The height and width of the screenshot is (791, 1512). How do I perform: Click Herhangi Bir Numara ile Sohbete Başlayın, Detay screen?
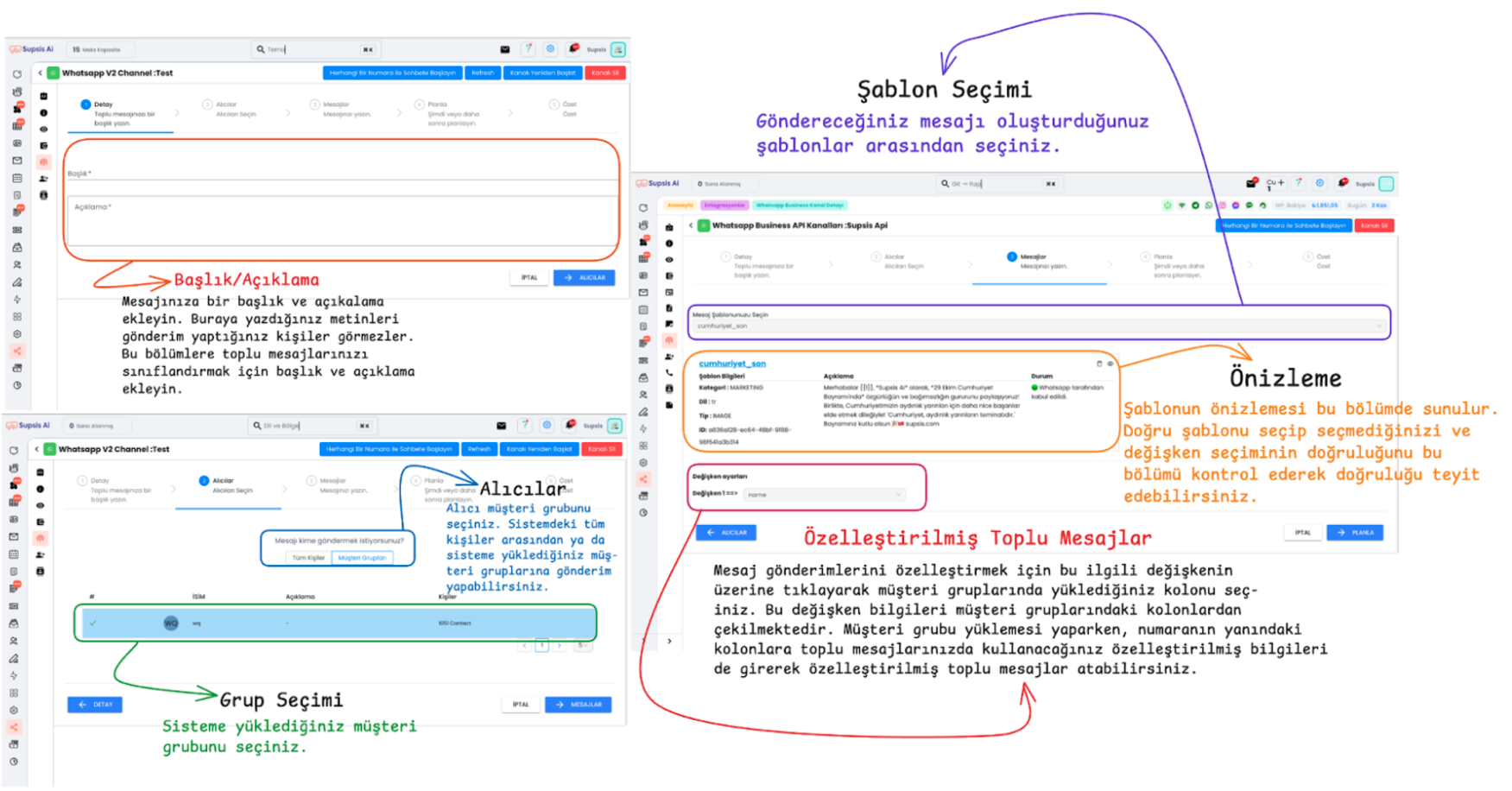click(392, 73)
